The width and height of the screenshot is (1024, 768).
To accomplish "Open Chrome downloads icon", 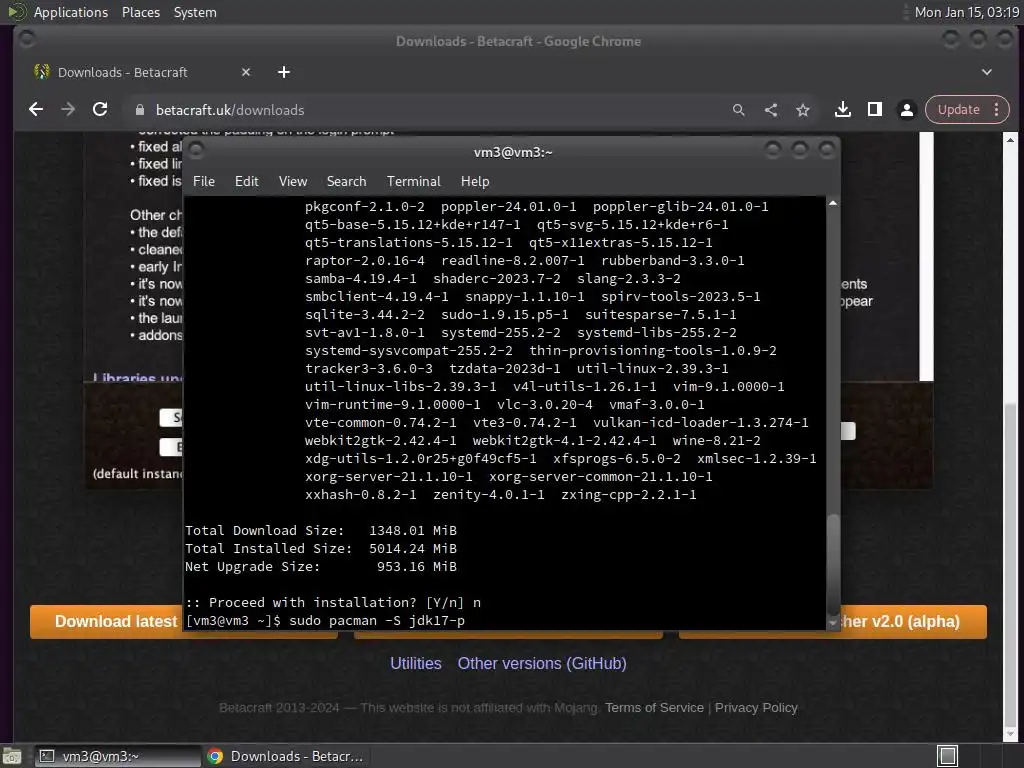I will (842, 110).
